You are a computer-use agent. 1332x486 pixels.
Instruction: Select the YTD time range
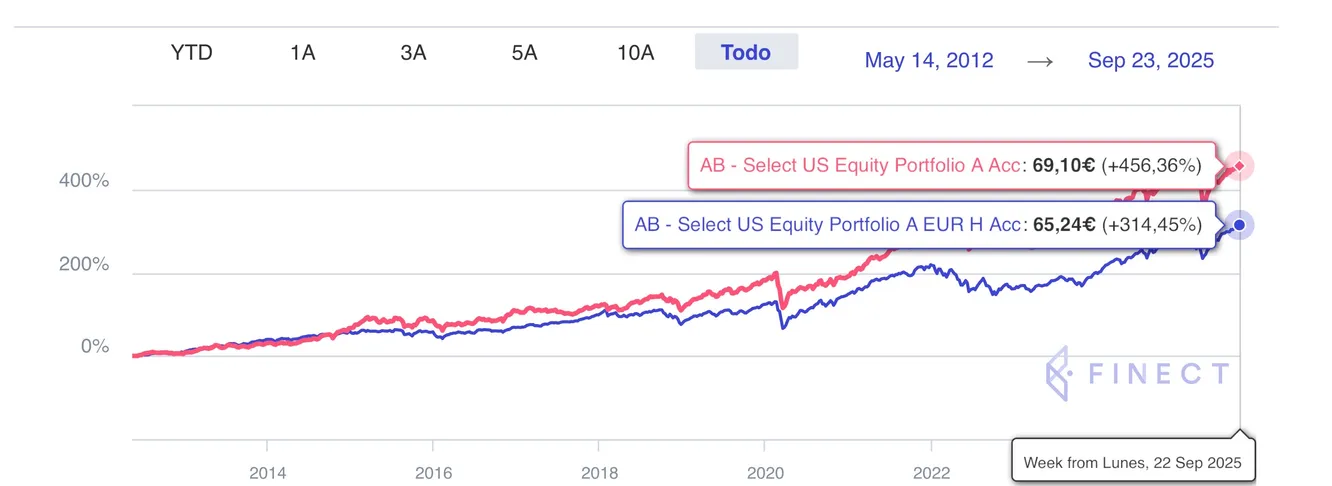tap(191, 53)
